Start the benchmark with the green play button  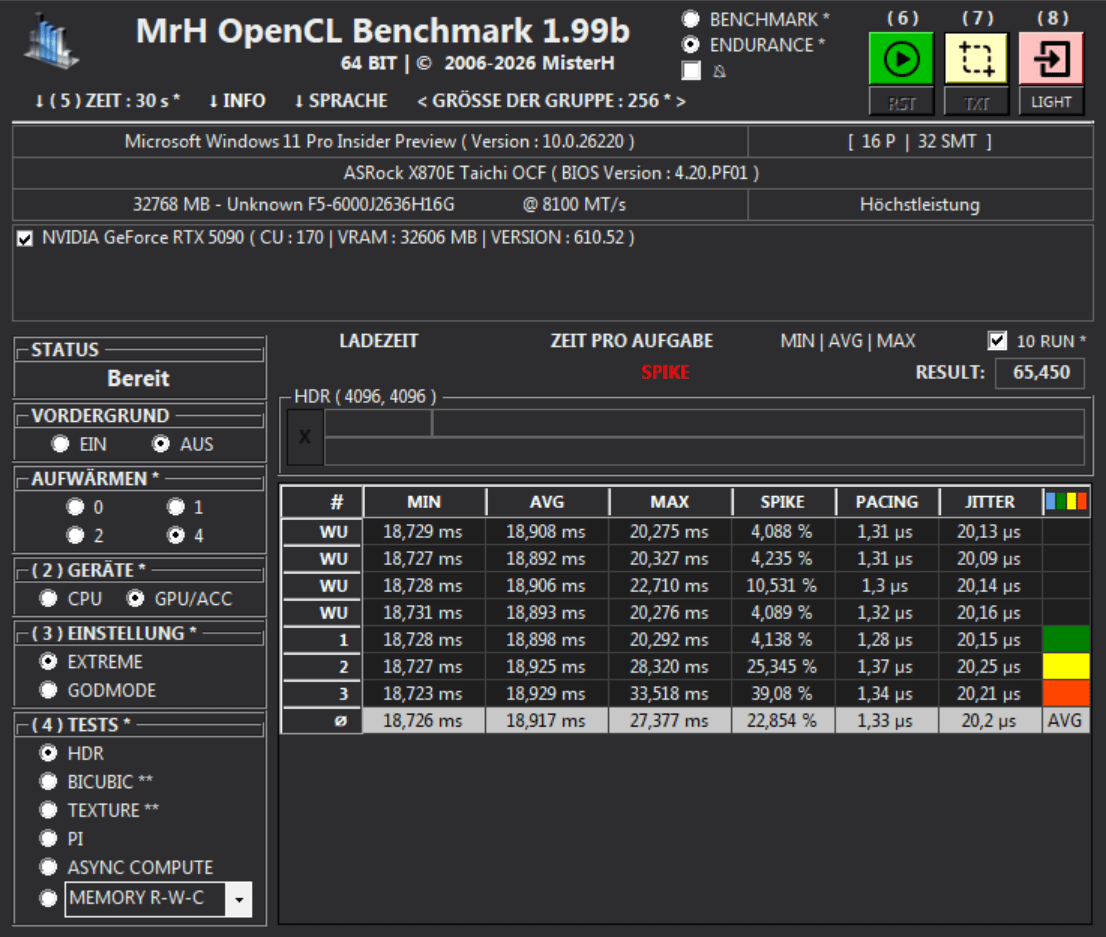pos(901,59)
